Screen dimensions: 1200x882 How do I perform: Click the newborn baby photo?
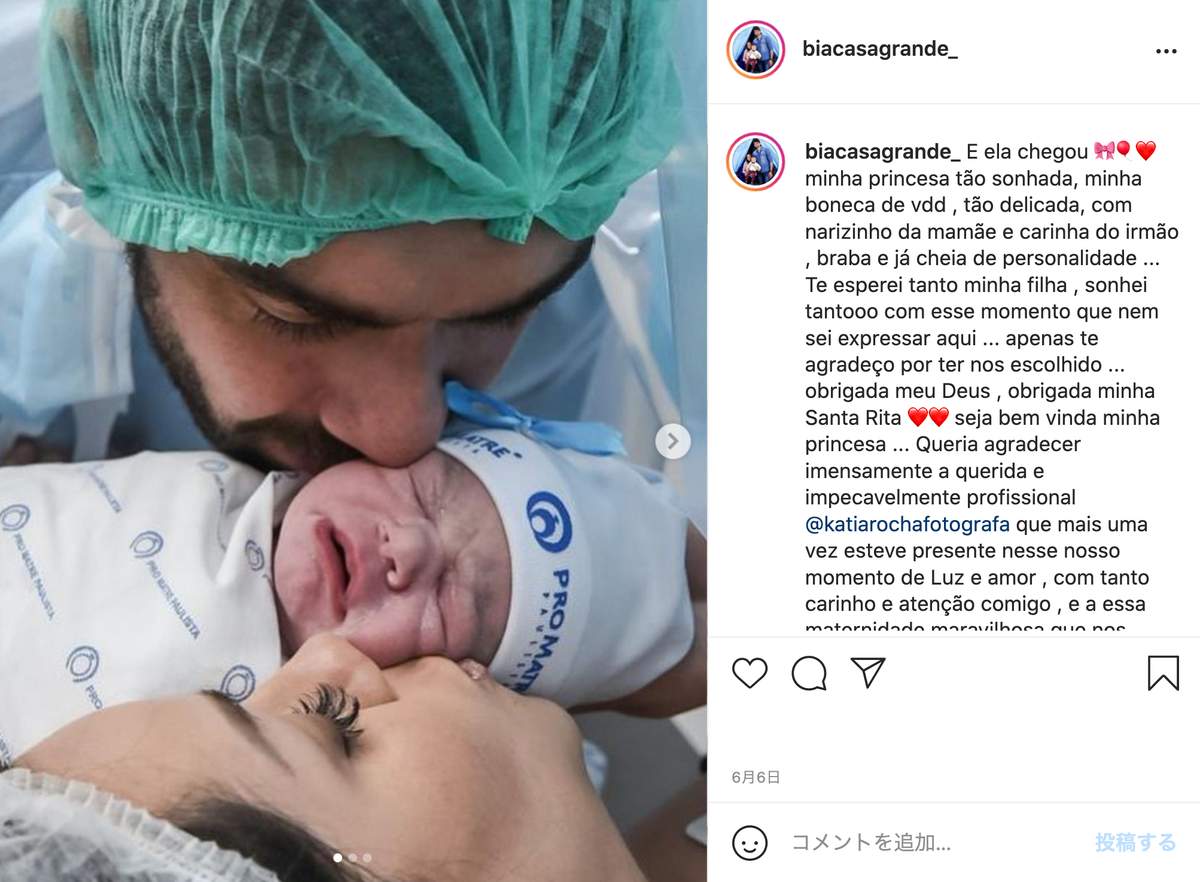(353, 441)
